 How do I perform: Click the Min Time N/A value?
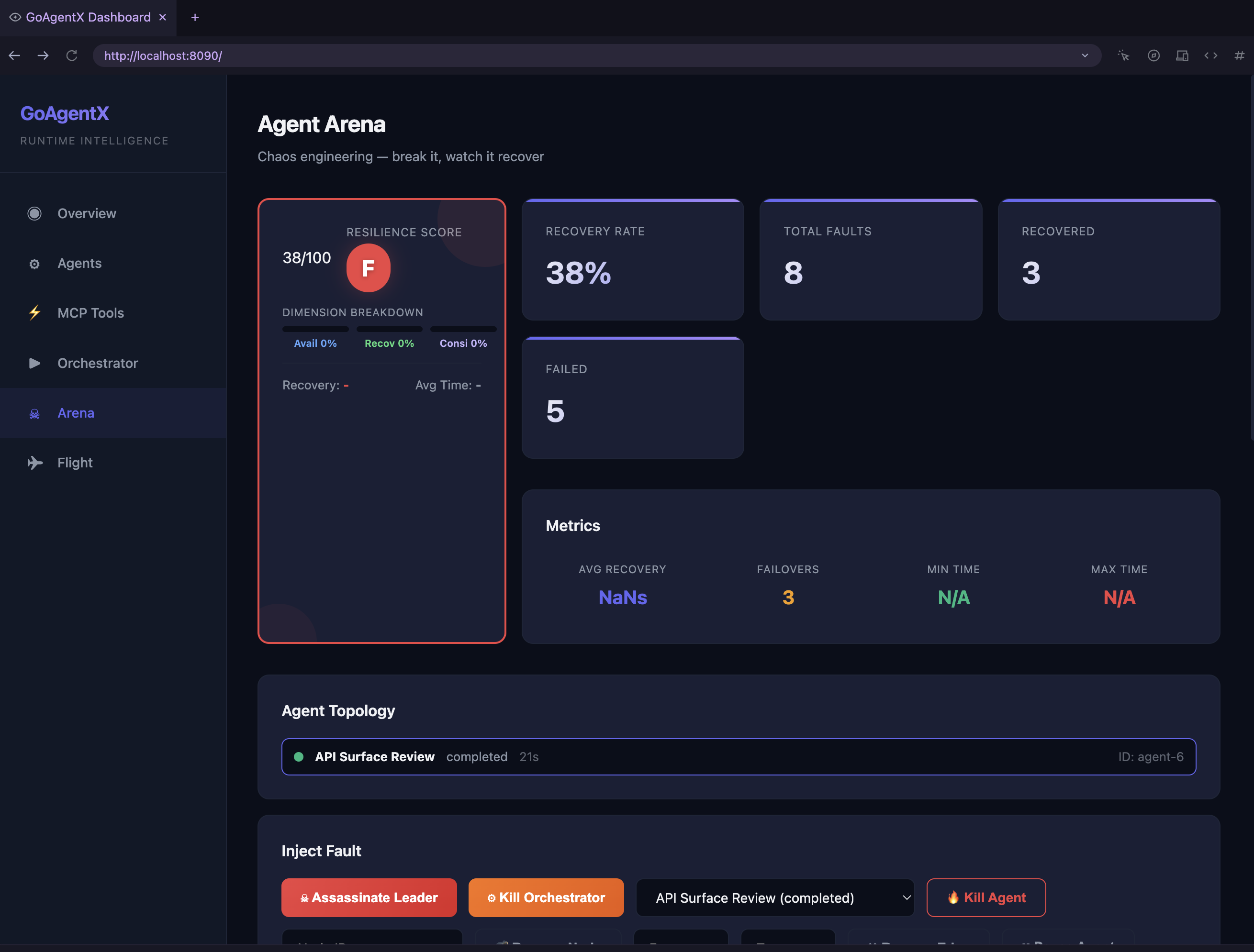[953, 597]
